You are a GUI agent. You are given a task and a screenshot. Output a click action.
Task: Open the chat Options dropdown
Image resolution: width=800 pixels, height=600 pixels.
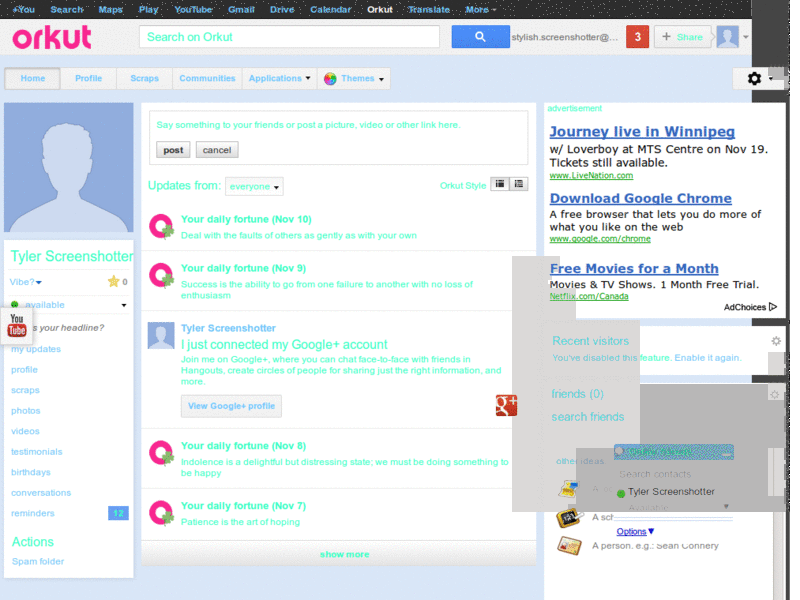tap(635, 532)
